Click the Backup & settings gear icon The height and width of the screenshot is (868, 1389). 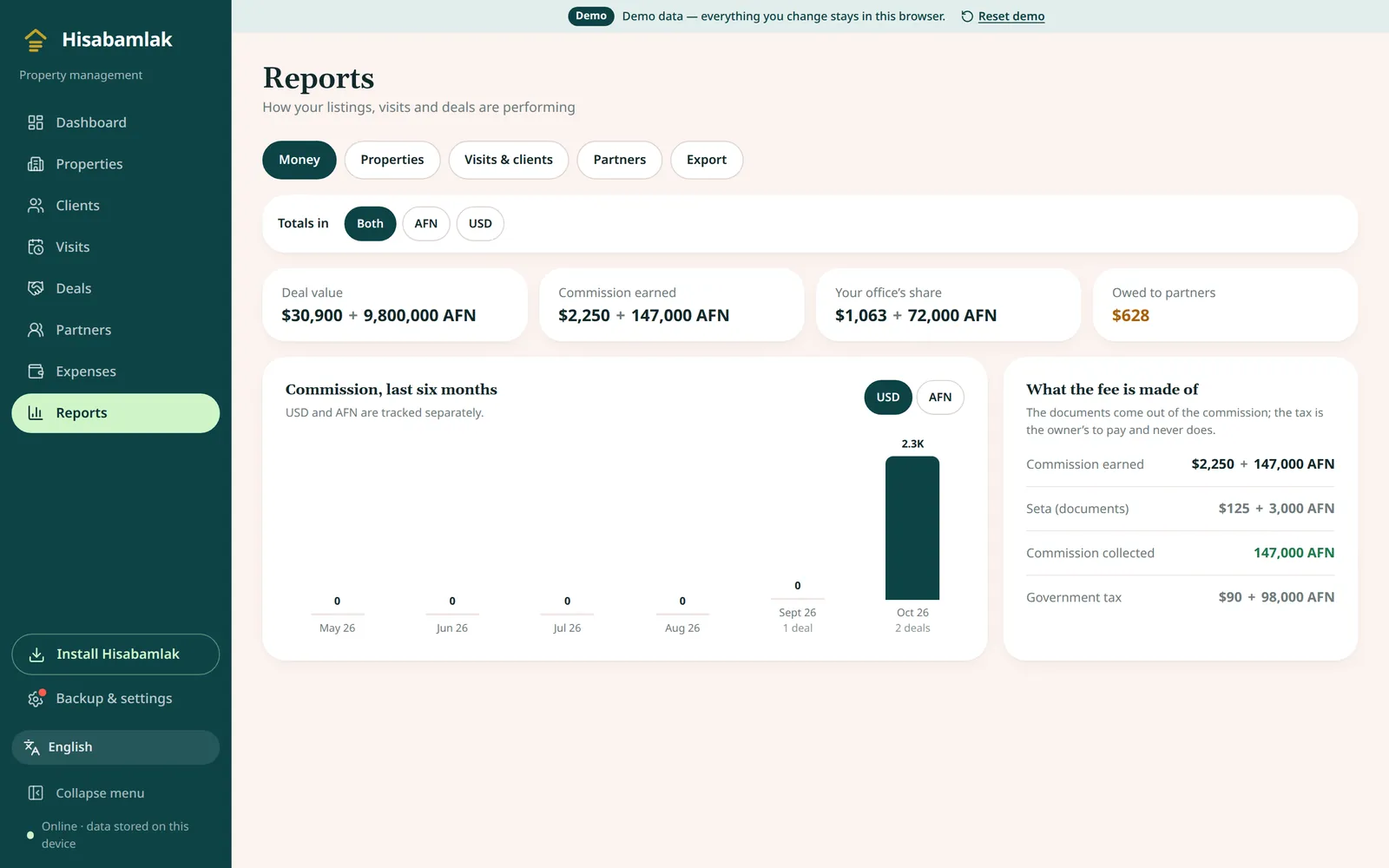click(x=36, y=699)
